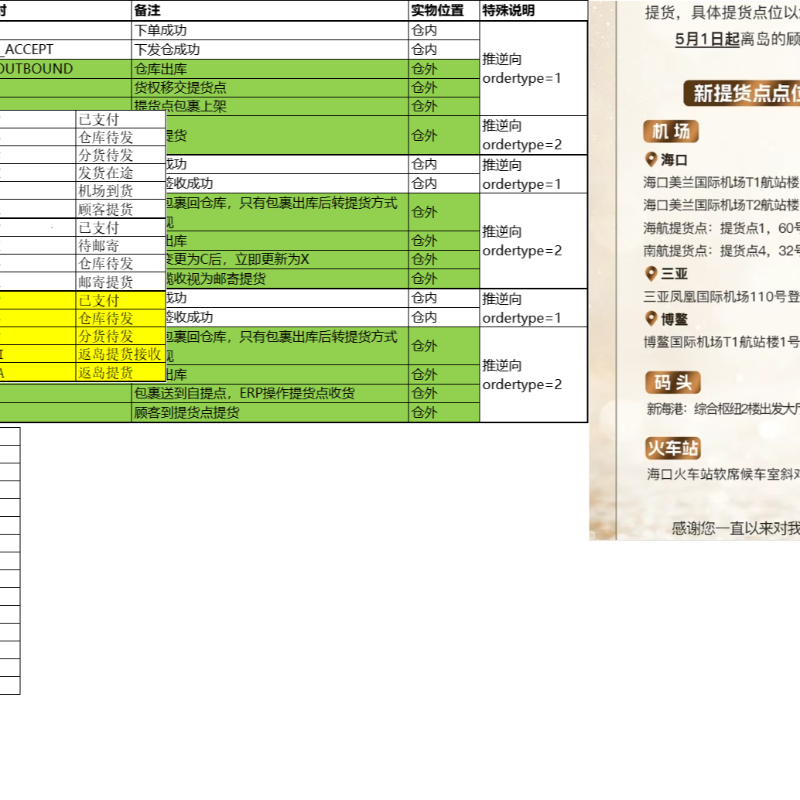Click the location pin icon beside 三亚

[x=651, y=273]
